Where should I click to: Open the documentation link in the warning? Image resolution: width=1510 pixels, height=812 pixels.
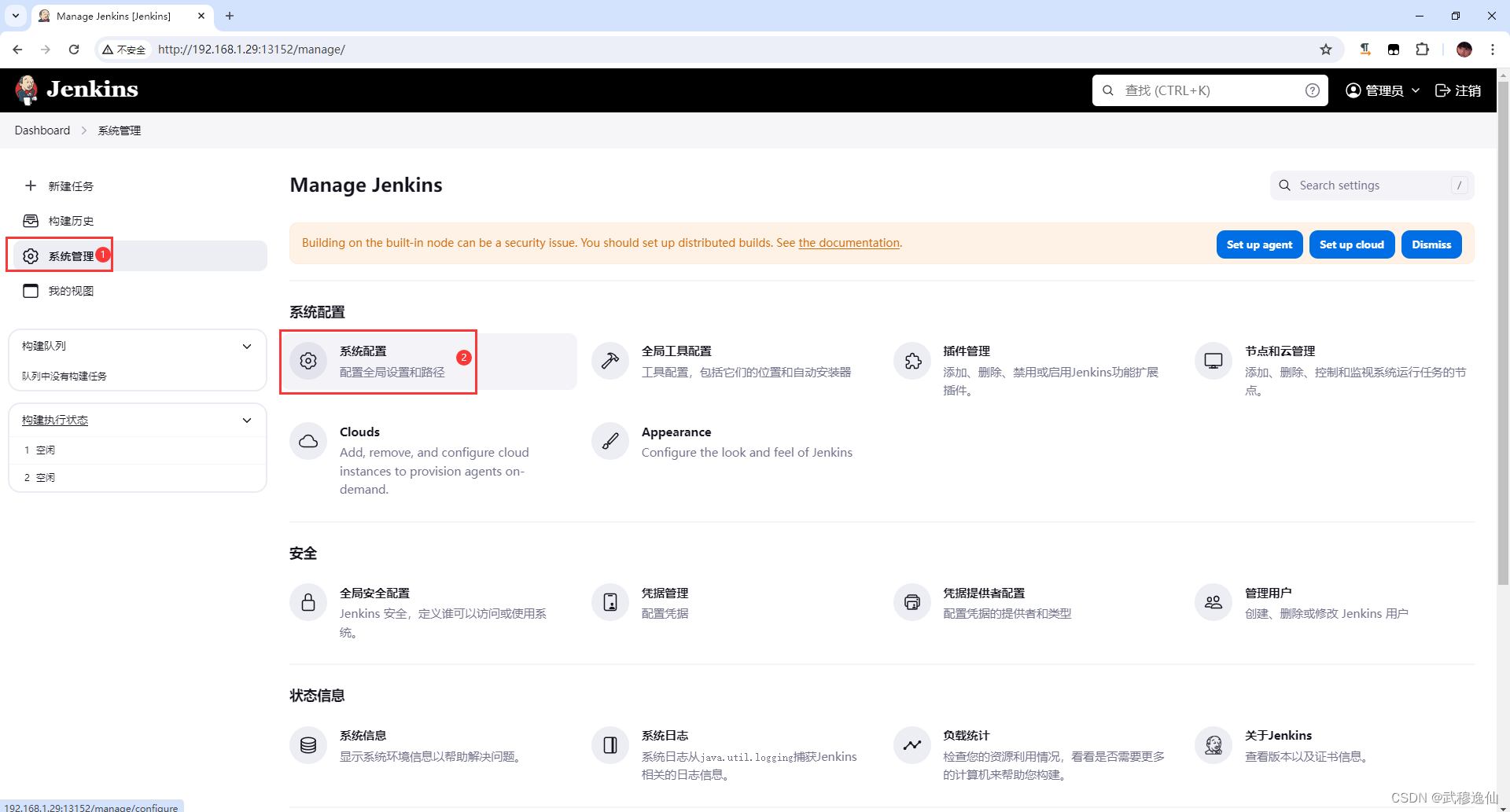click(x=849, y=243)
